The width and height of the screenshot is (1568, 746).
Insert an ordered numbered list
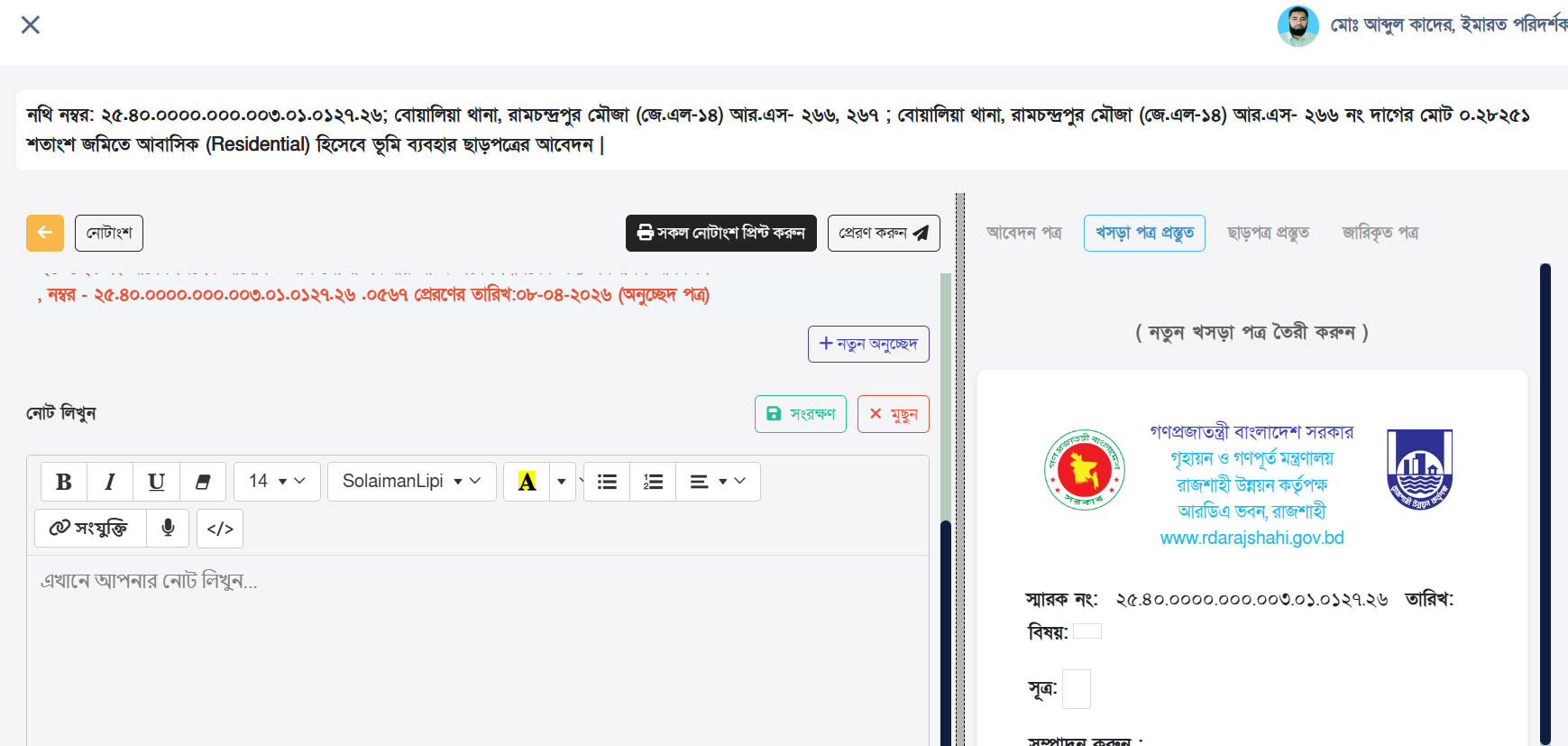(x=653, y=482)
